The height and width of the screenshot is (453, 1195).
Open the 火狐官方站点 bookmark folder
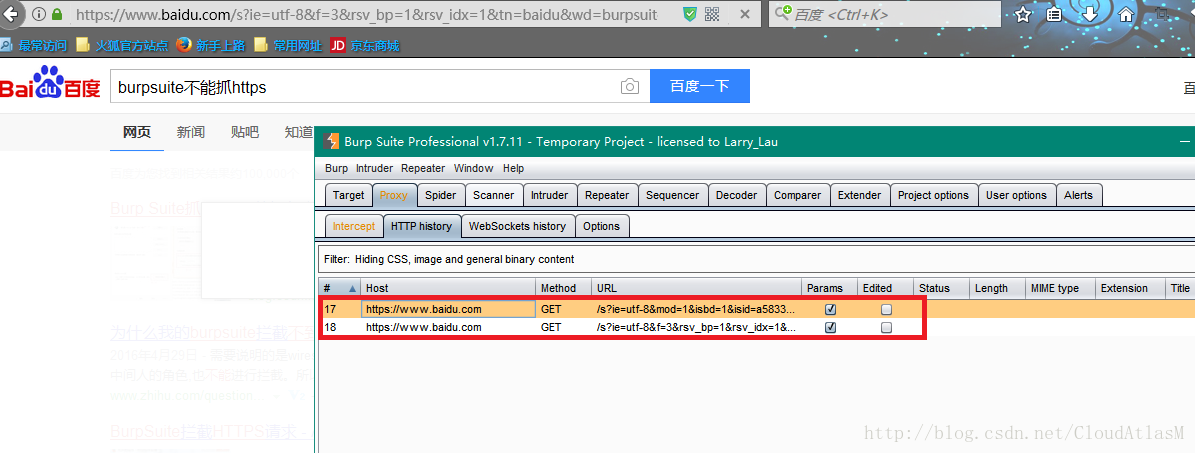click(x=123, y=46)
